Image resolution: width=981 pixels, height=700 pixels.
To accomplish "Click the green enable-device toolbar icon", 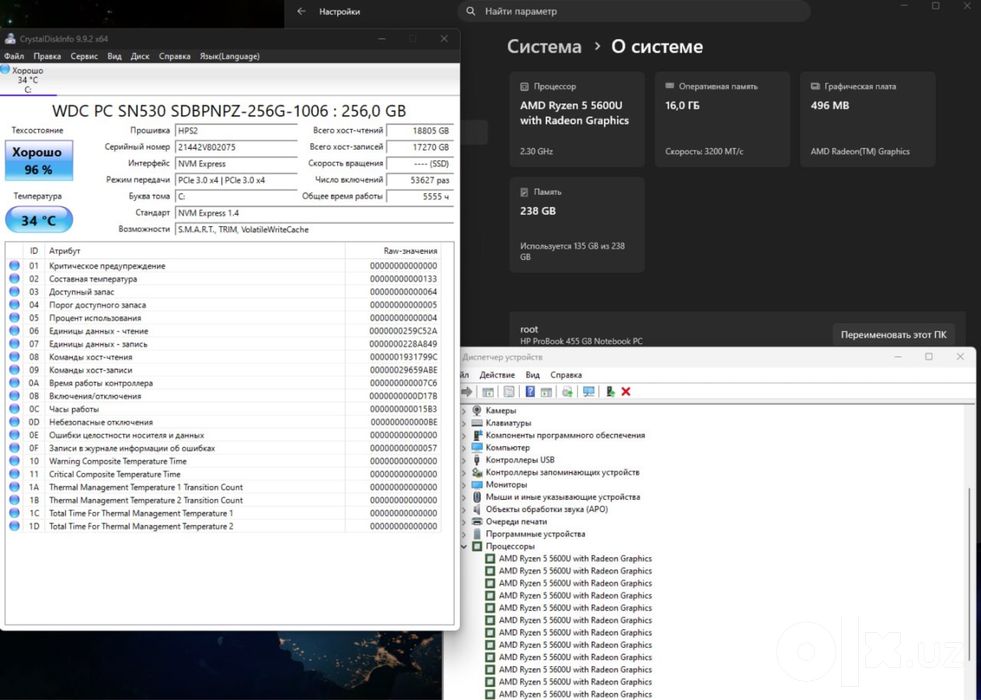I will 610,392.
